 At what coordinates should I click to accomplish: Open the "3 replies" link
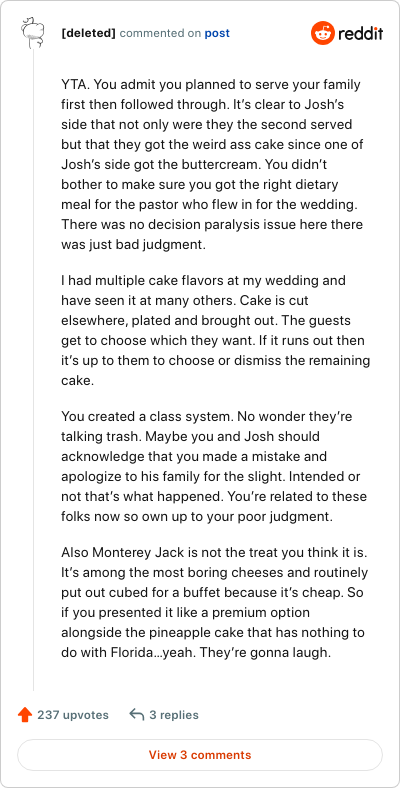point(174,715)
